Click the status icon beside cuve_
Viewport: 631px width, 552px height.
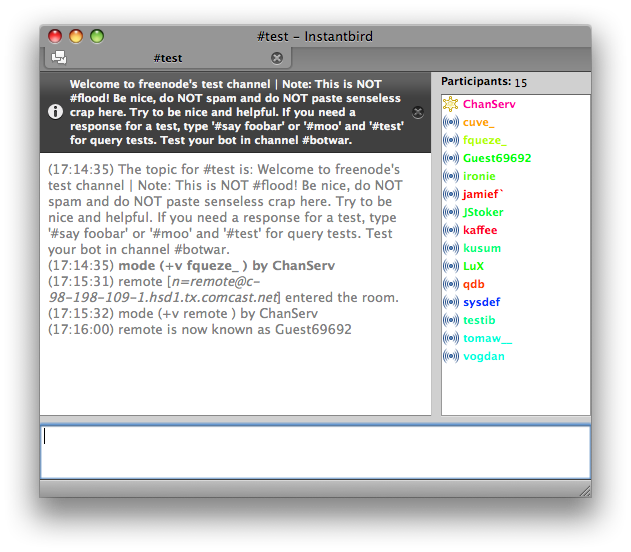[x=451, y=122]
